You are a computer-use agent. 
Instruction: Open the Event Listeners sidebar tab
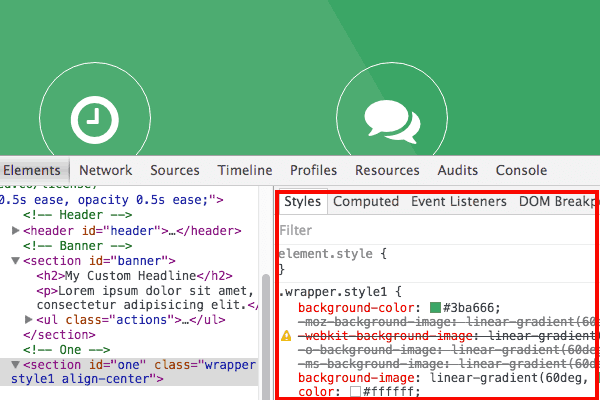[x=459, y=202]
